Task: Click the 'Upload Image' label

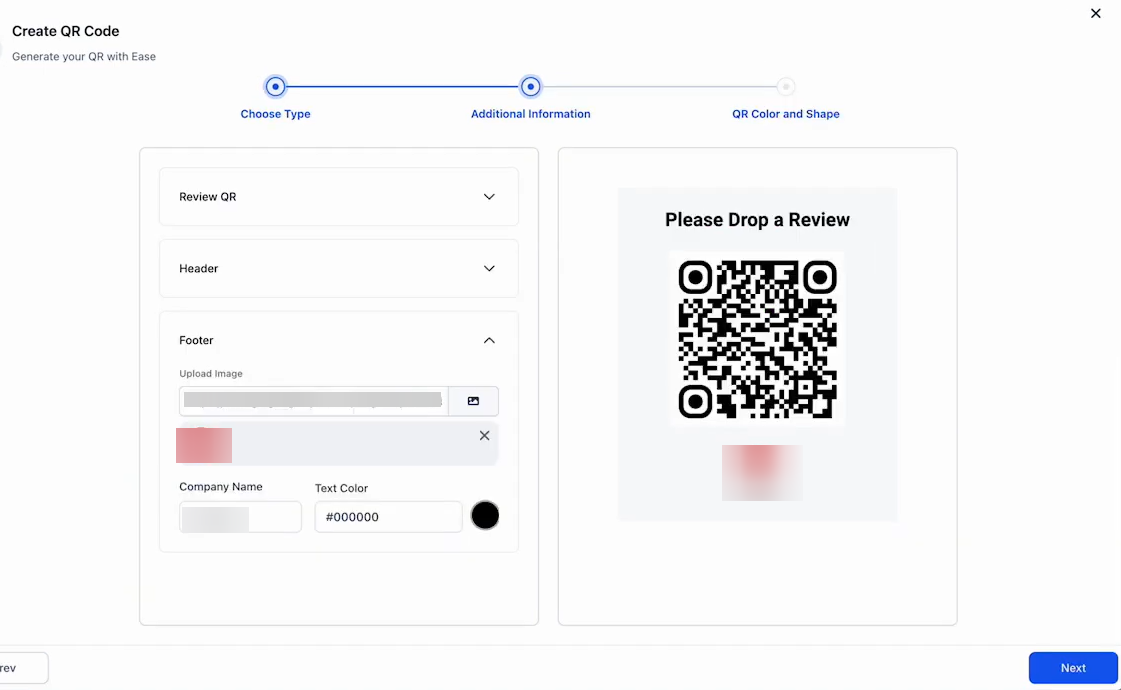Action: coord(211,373)
